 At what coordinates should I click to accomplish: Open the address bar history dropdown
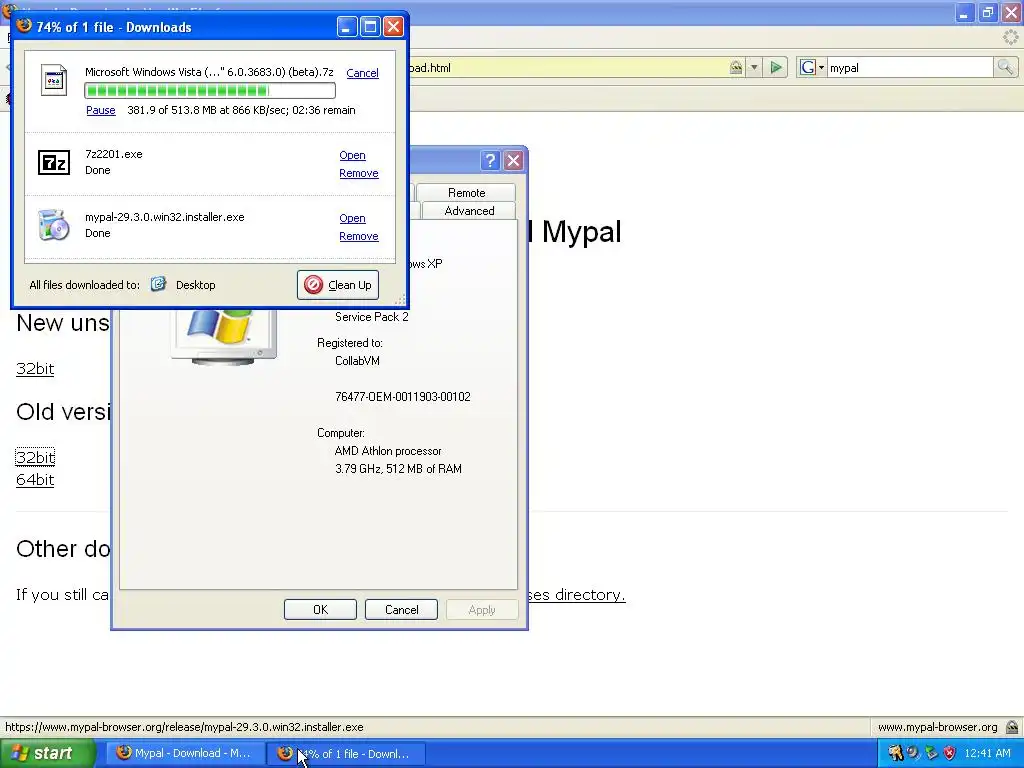(754, 67)
